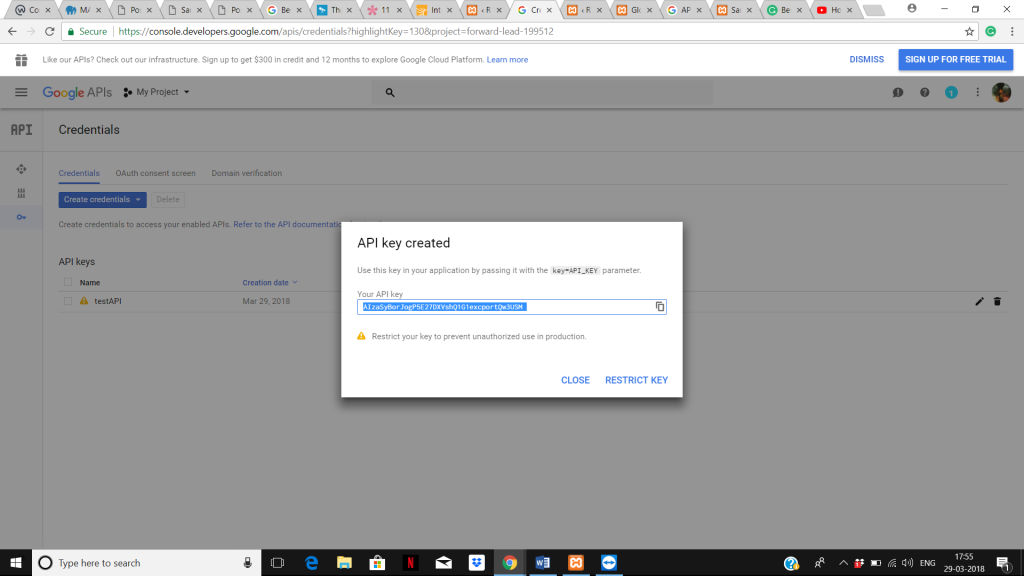The width and height of the screenshot is (1024, 576).
Task: Click the Sign Up For Free Trial button
Action: pyautogui.click(x=955, y=59)
